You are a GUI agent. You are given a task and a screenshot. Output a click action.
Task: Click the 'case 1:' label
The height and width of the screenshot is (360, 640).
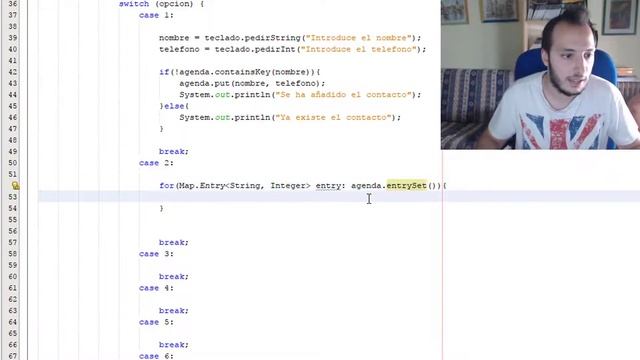coord(156,15)
